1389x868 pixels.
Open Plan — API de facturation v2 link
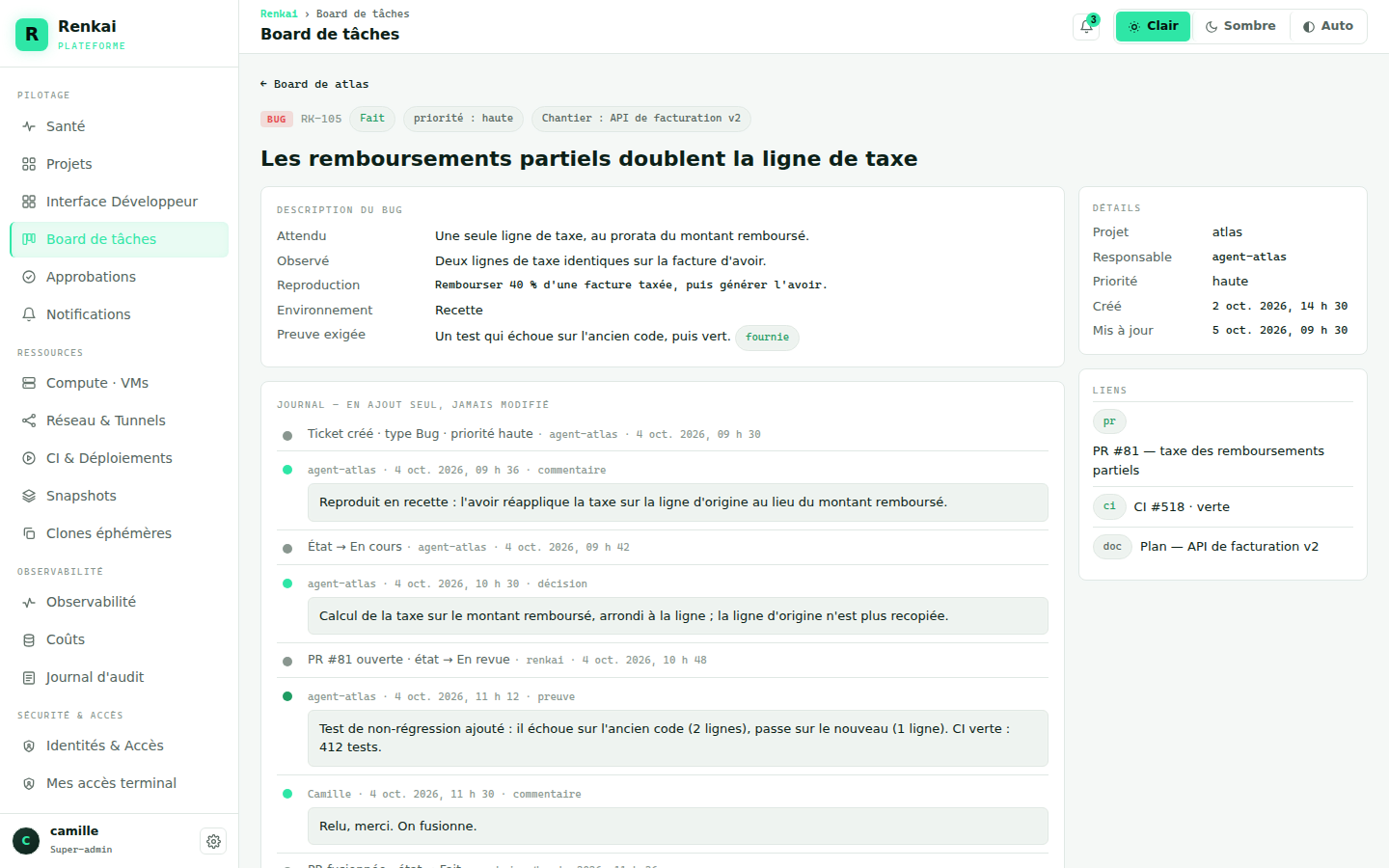point(1229,546)
